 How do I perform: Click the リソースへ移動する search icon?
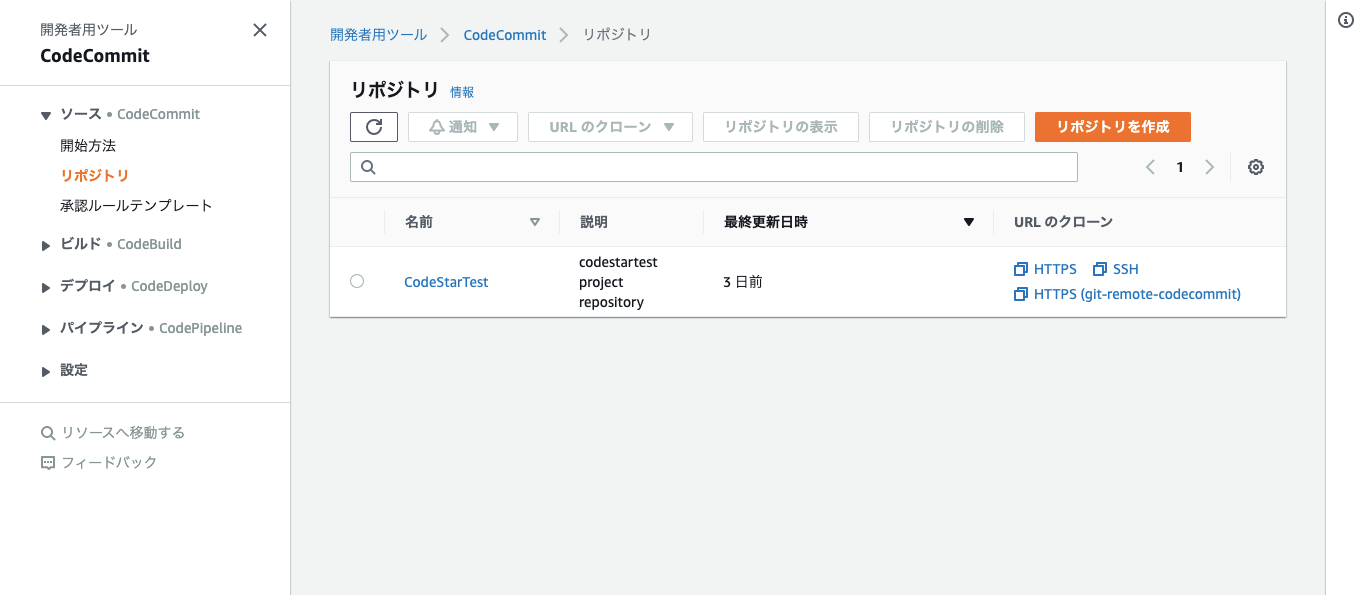(47, 433)
